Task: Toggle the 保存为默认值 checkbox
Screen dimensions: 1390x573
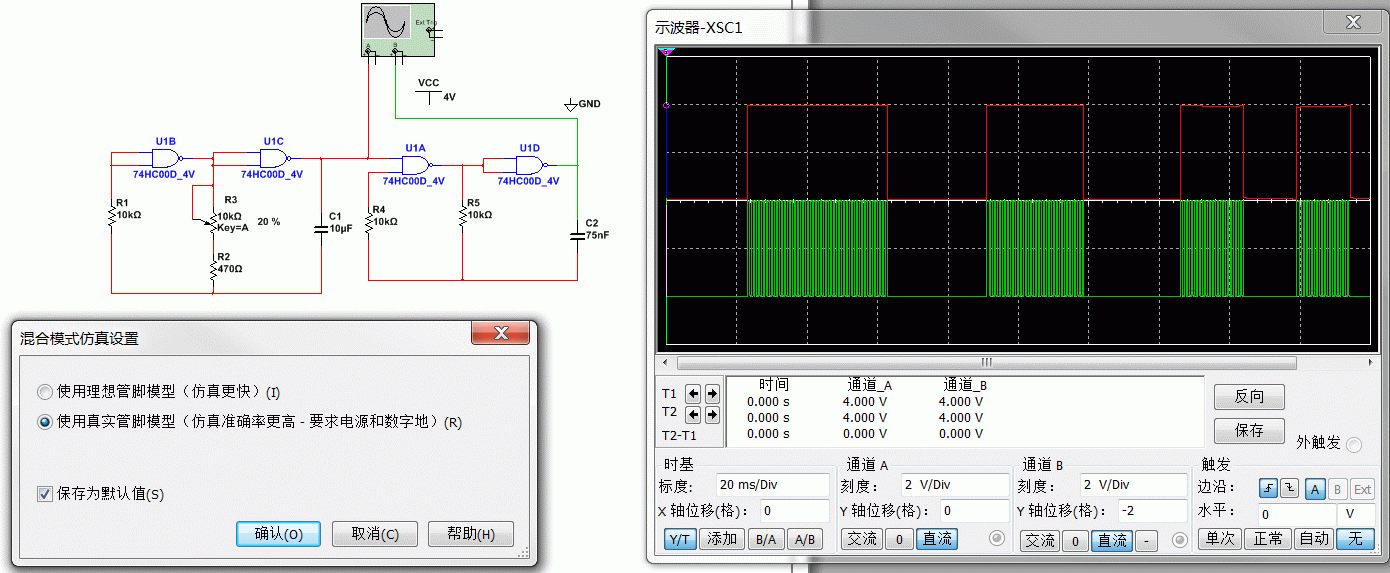Action: [x=44, y=493]
